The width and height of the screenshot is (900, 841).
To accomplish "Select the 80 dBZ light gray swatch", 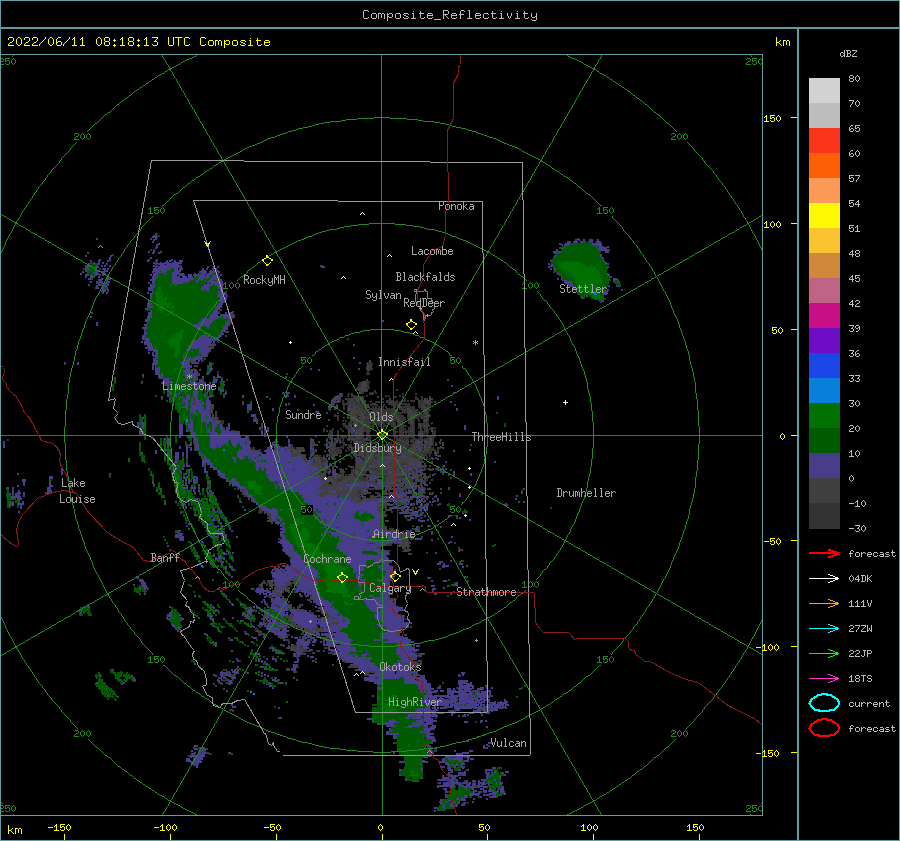I will (x=824, y=90).
